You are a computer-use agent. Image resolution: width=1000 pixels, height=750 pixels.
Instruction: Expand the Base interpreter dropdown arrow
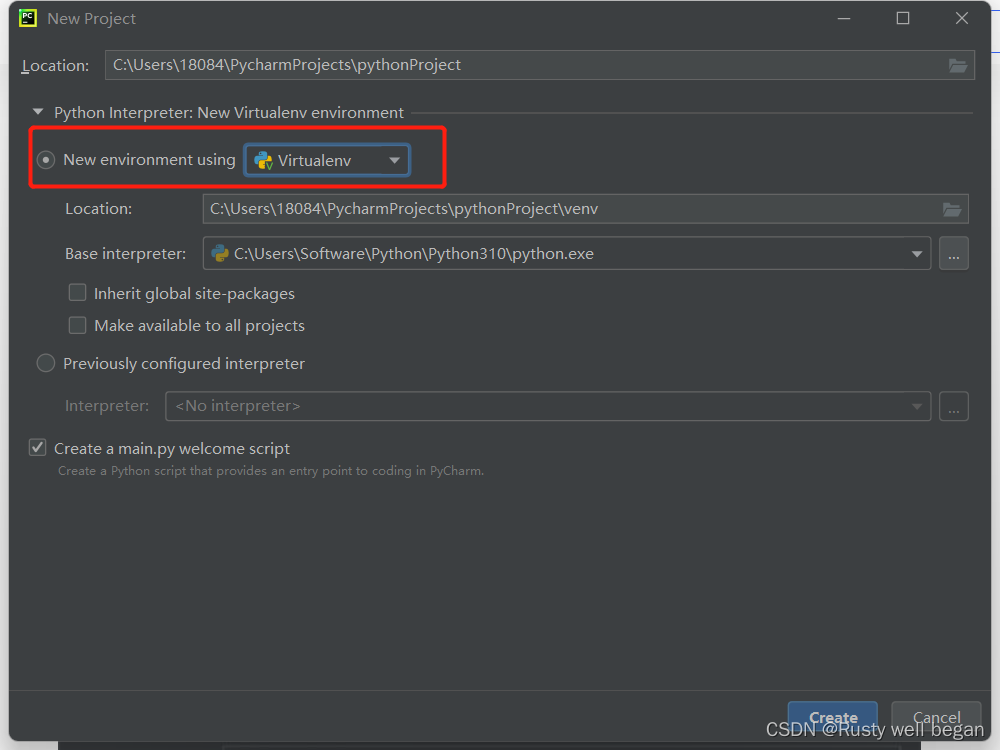[916, 254]
